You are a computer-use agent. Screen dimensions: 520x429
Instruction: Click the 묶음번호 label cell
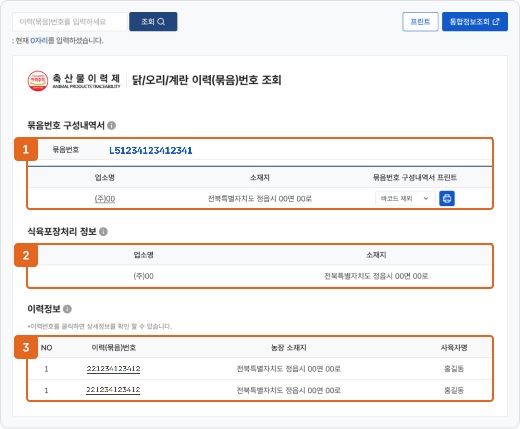click(x=66, y=149)
